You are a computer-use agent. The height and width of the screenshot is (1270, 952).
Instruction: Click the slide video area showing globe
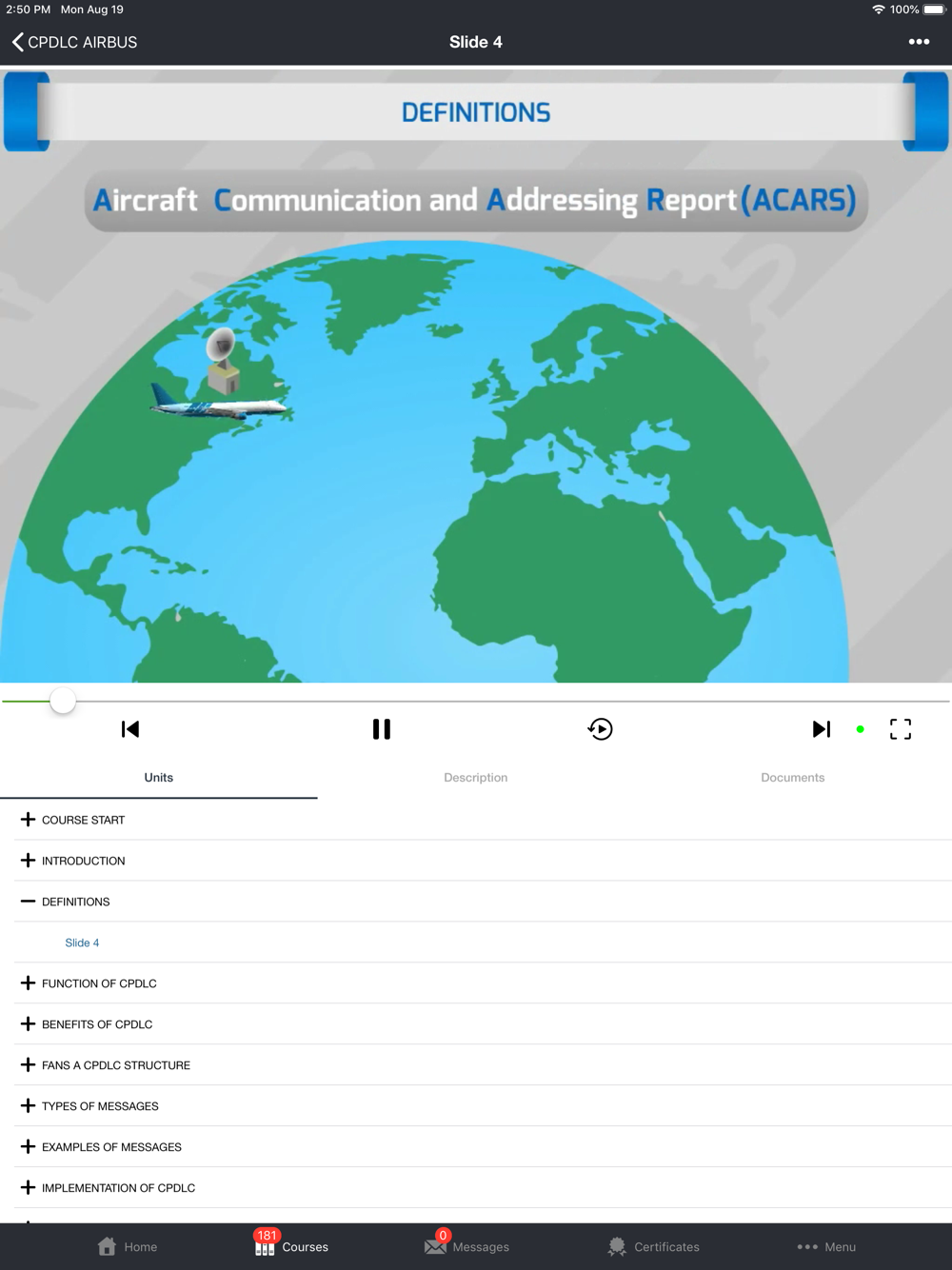click(476, 375)
